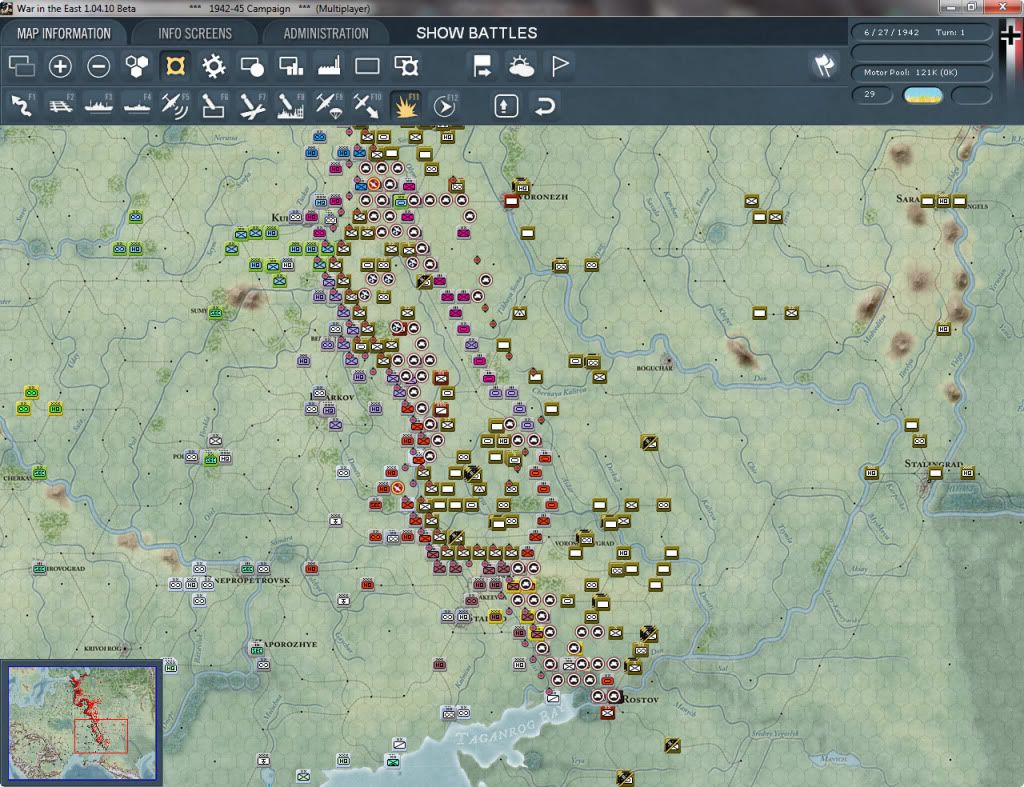Click the rectangle-with-circle toolbar icon
1024x787 pixels.
coord(252,66)
